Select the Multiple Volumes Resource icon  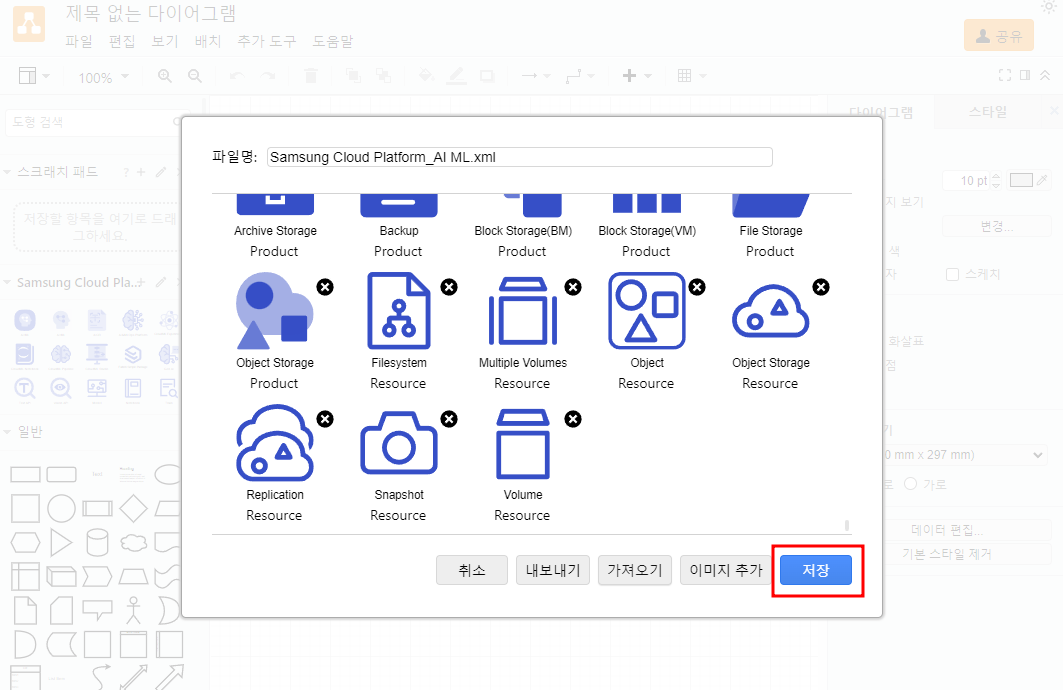523,311
